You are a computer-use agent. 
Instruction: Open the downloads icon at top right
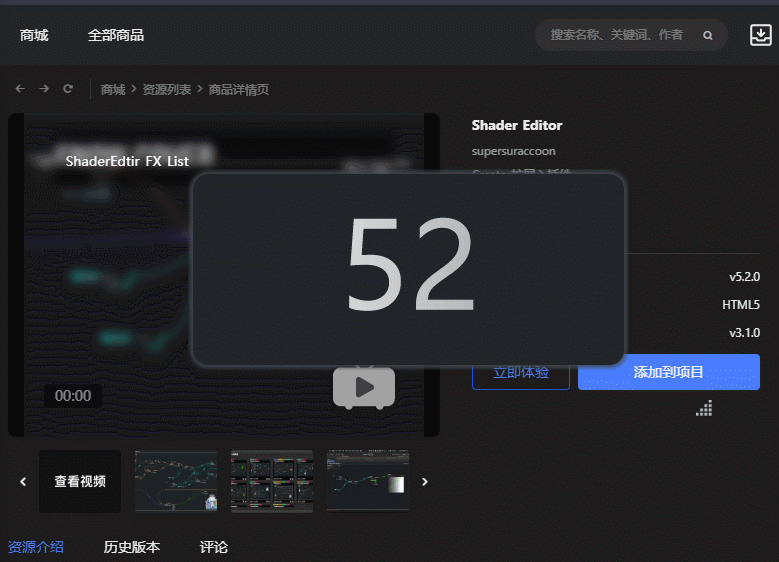tap(760, 35)
